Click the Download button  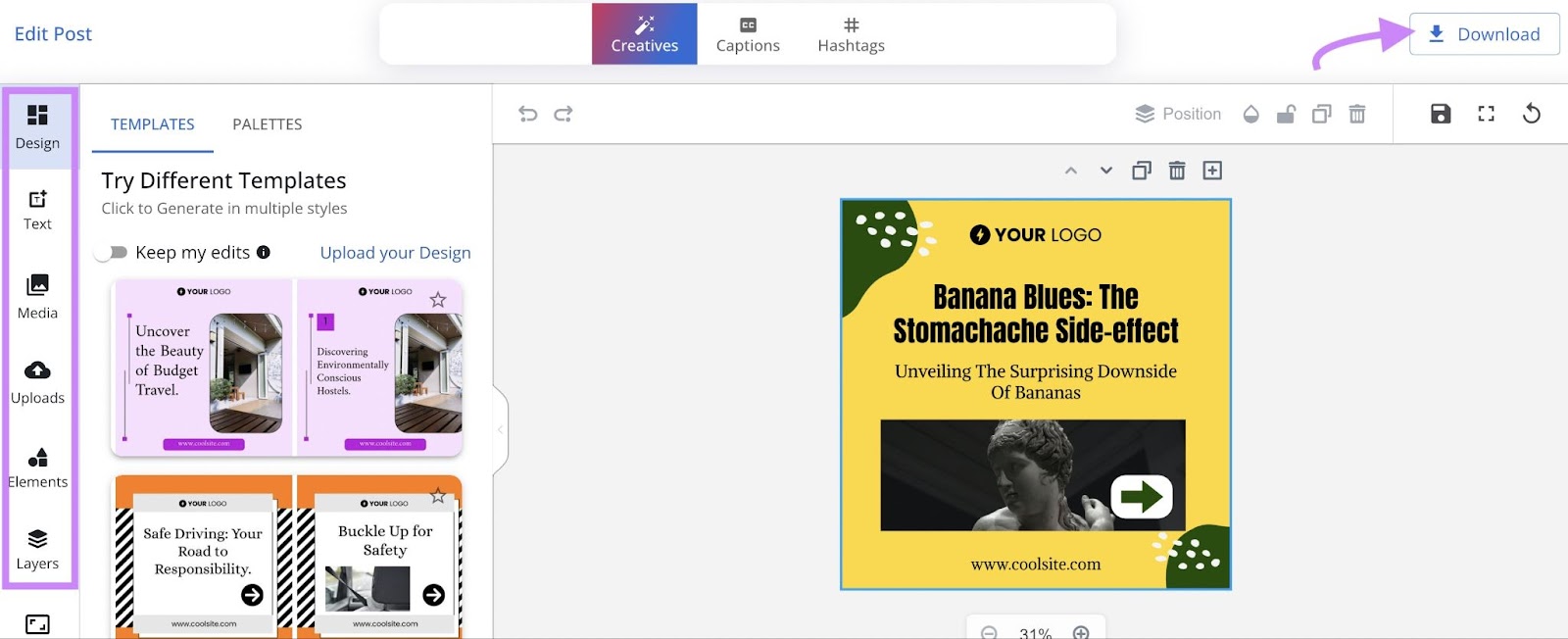point(1484,34)
